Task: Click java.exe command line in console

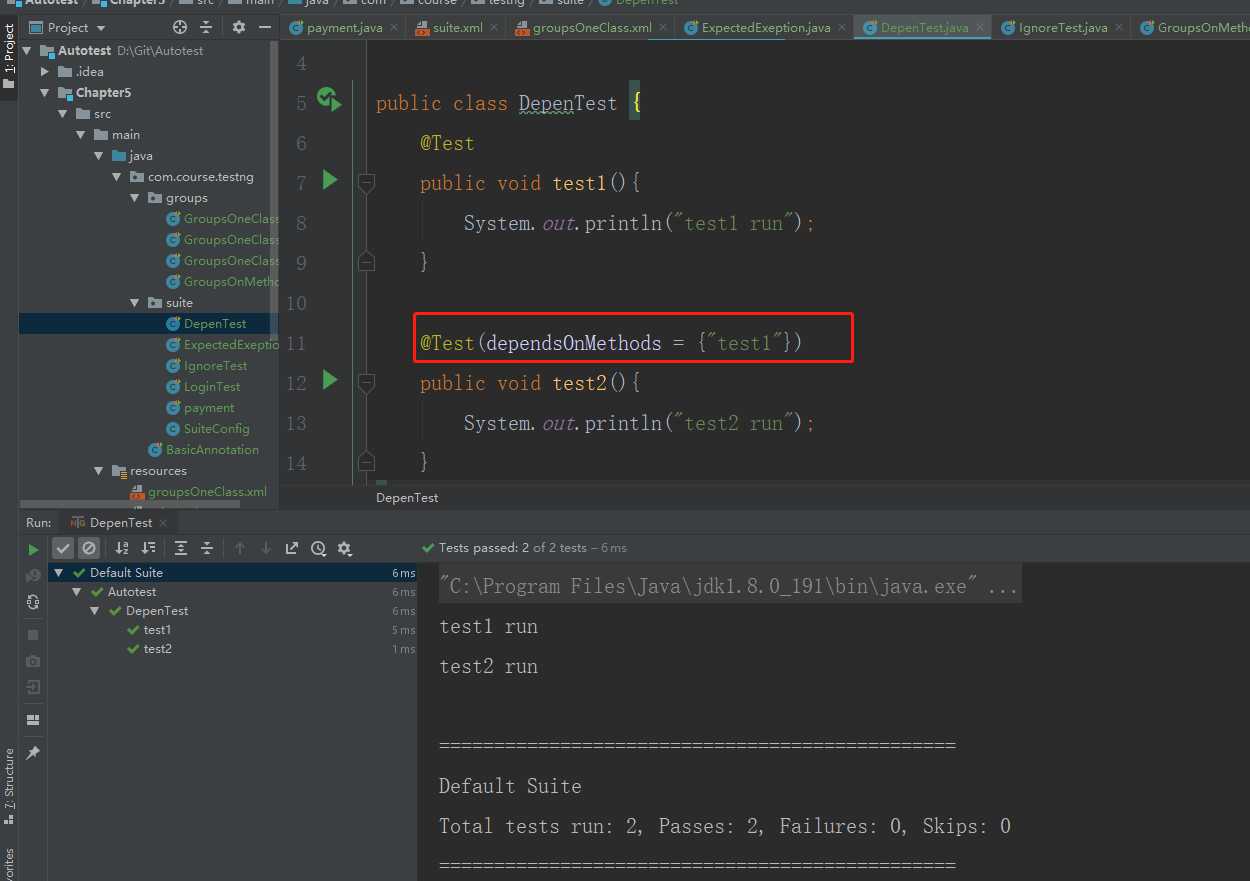Action: coord(728,587)
